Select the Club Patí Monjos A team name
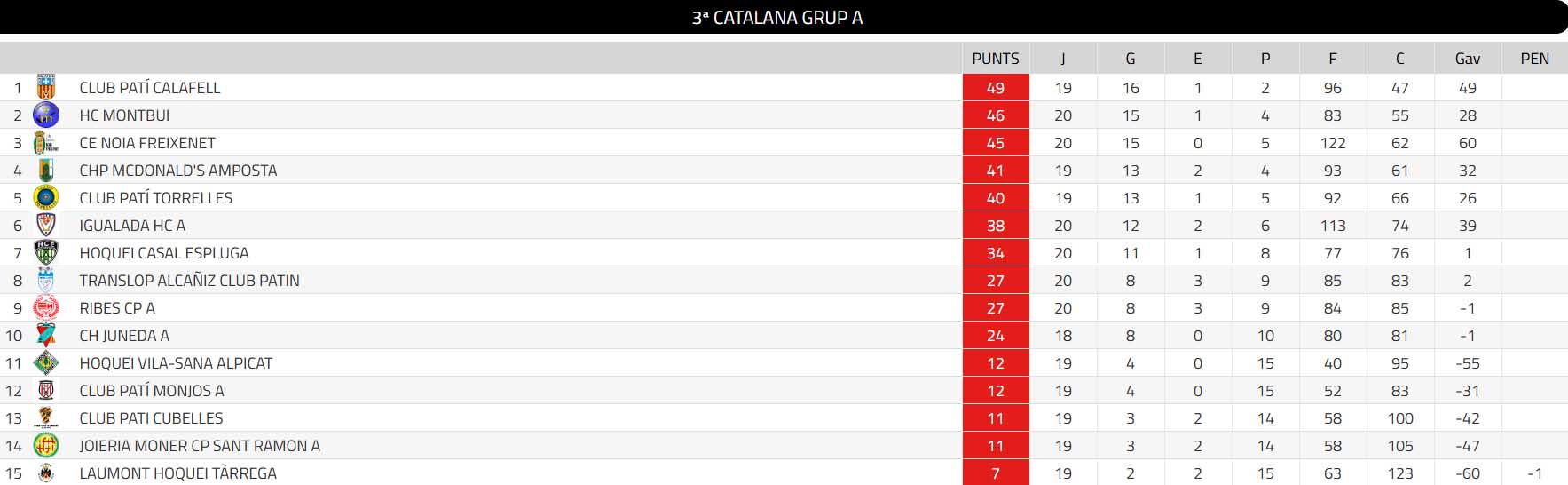Screen dimensions: 1568x485 pyautogui.click(x=152, y=391)
